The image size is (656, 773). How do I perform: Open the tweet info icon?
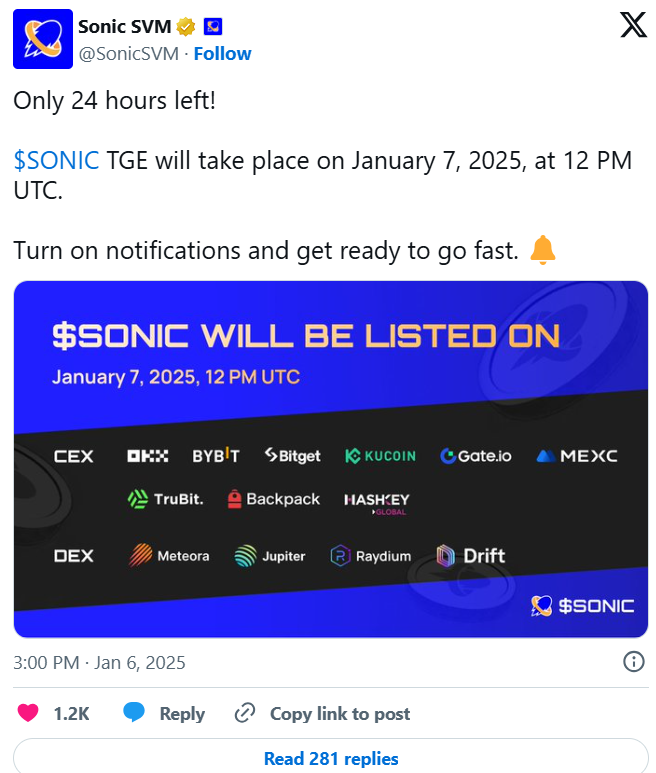click(633, 662)
